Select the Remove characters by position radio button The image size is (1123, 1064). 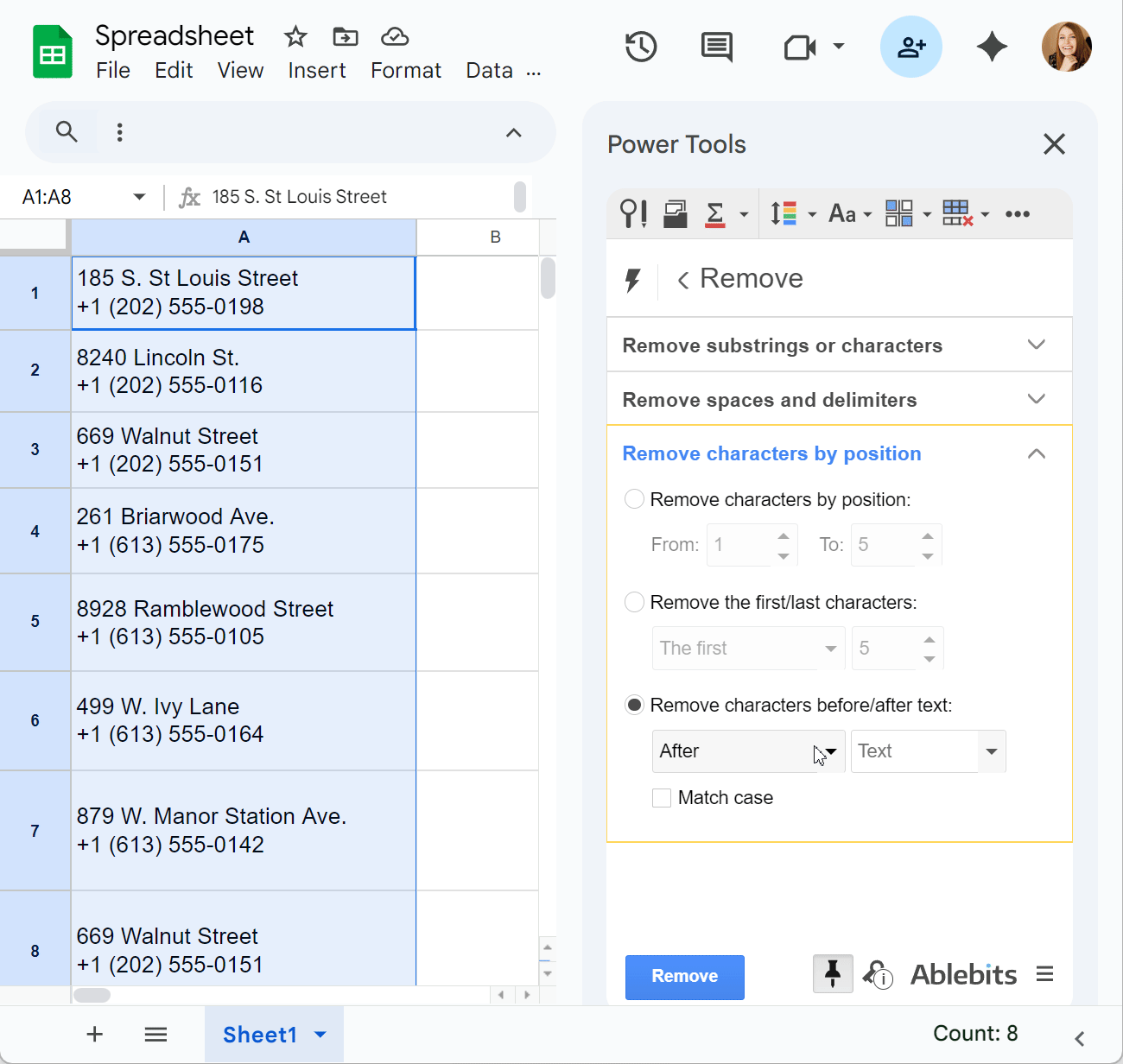(x=634, y=499)
